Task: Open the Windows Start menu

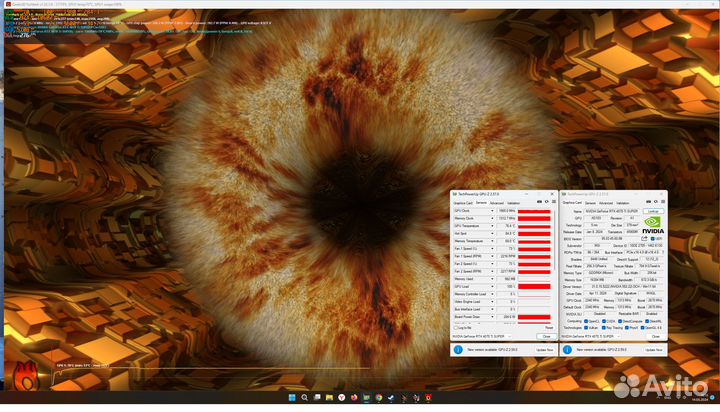Action: (292, 397)
